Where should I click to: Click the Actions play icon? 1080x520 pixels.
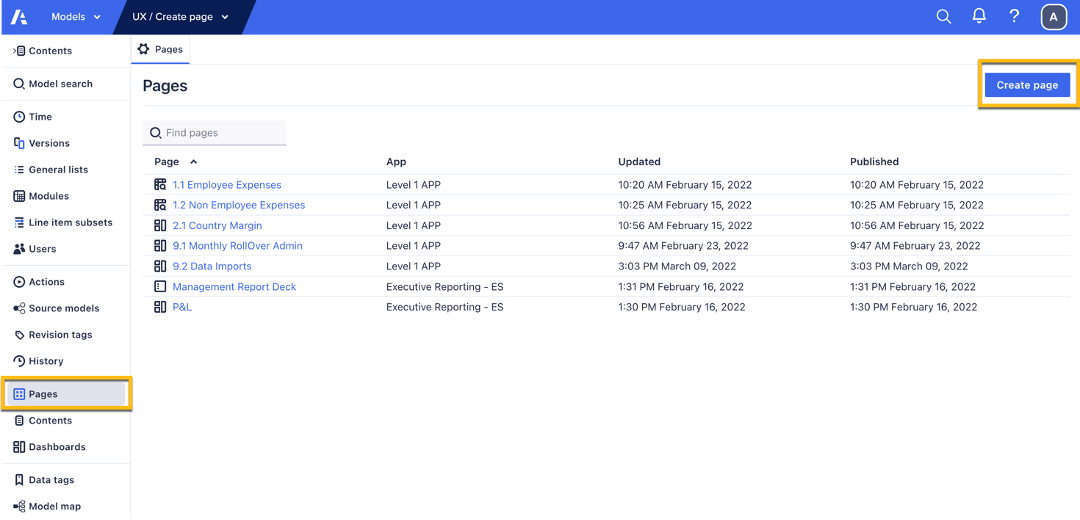19,282
